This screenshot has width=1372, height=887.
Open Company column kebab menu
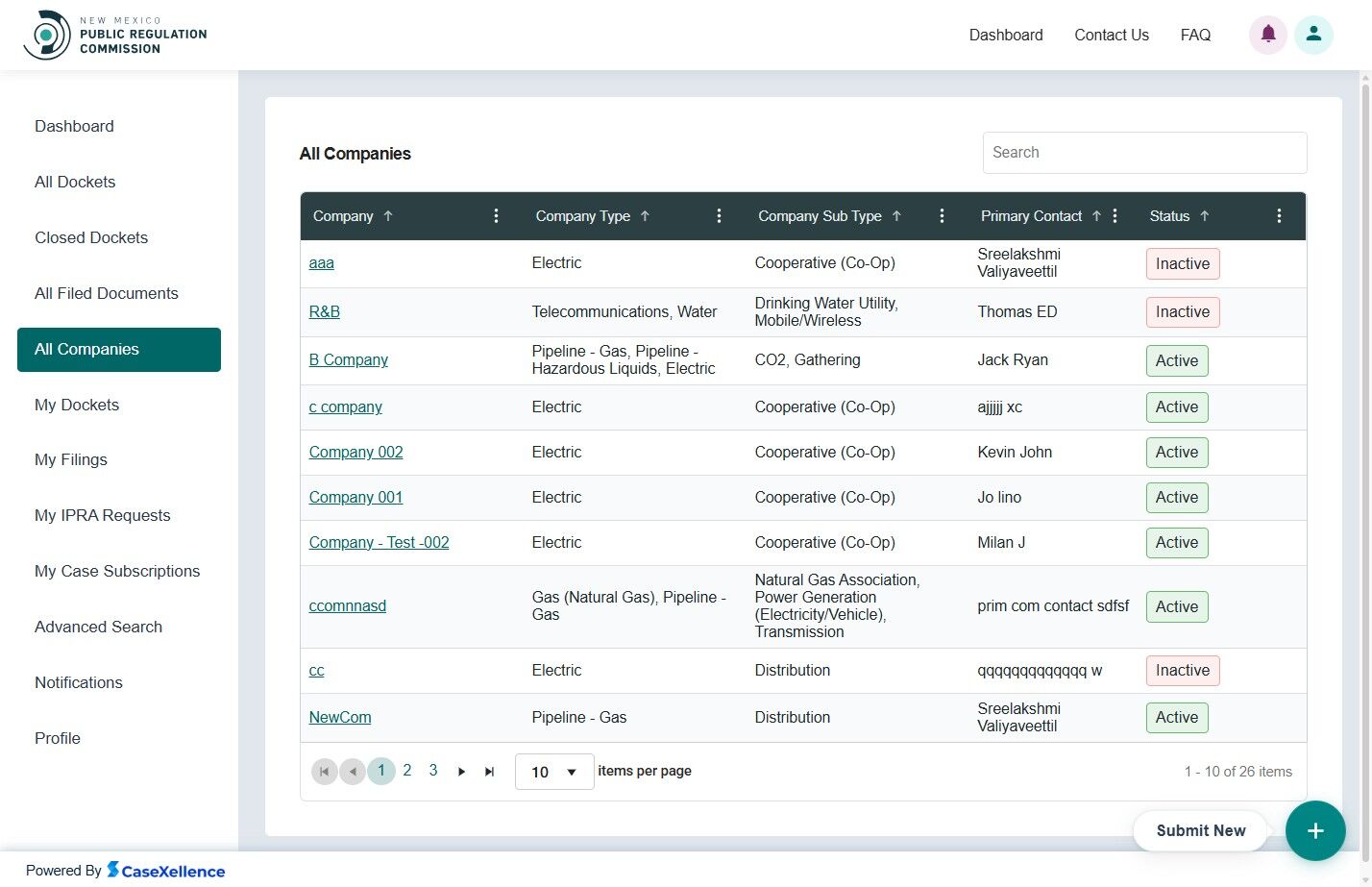[496, 216]
